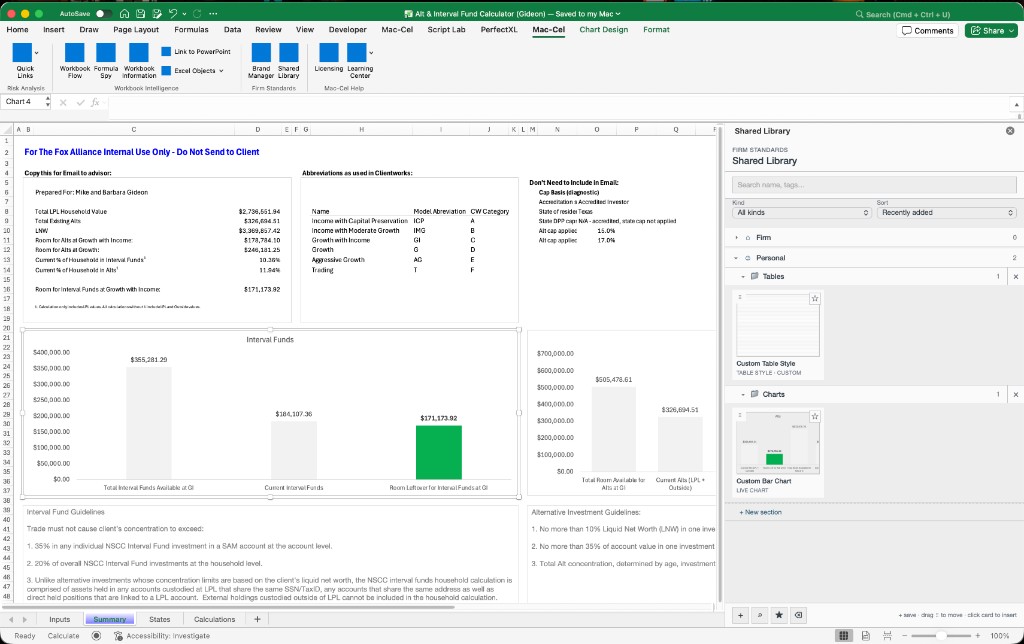Open the Sort 'Recently added' dropdown
The image size is (1024, 644).
coord(946,213)
